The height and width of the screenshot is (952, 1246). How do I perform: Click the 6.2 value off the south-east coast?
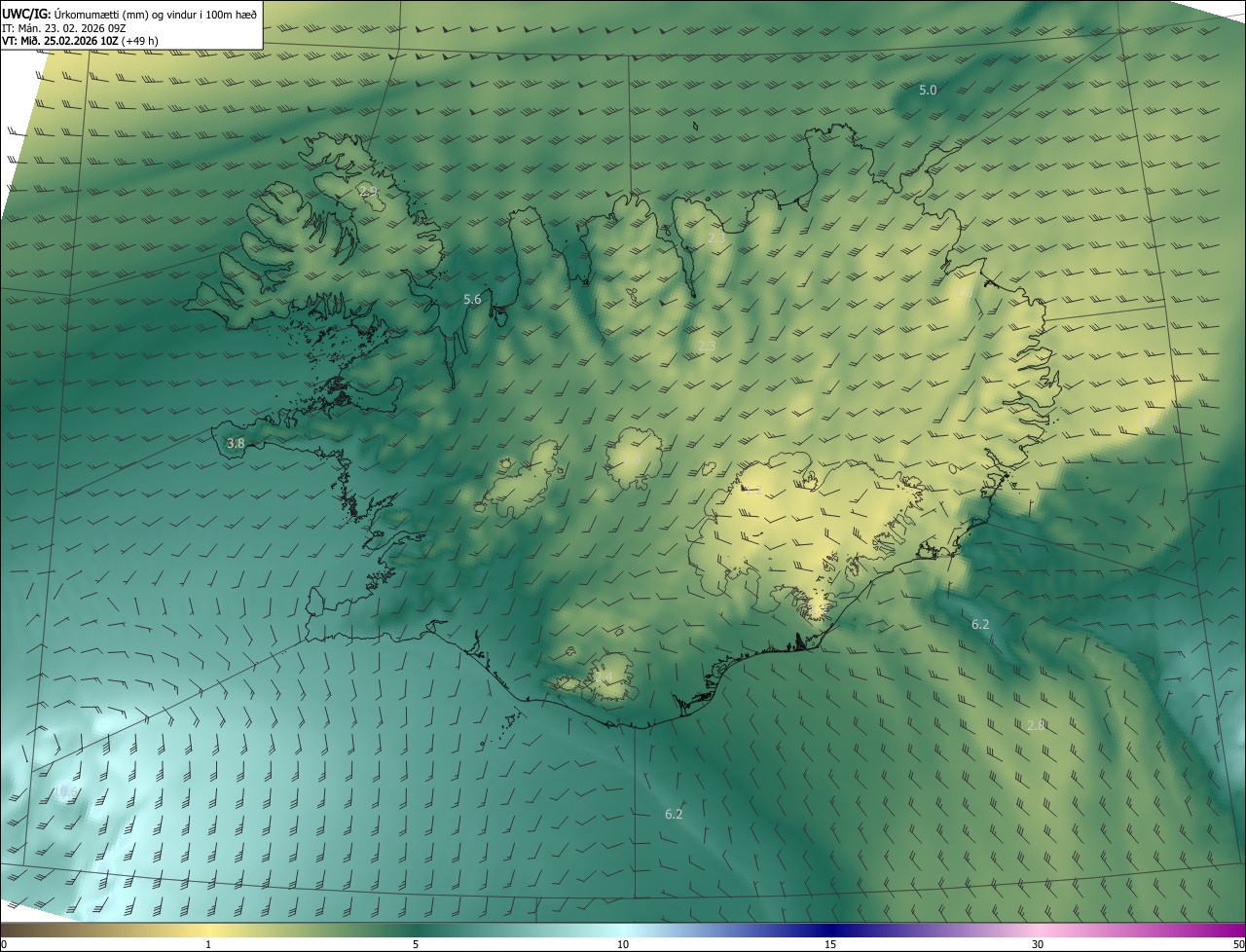click(x=980, y=624)
